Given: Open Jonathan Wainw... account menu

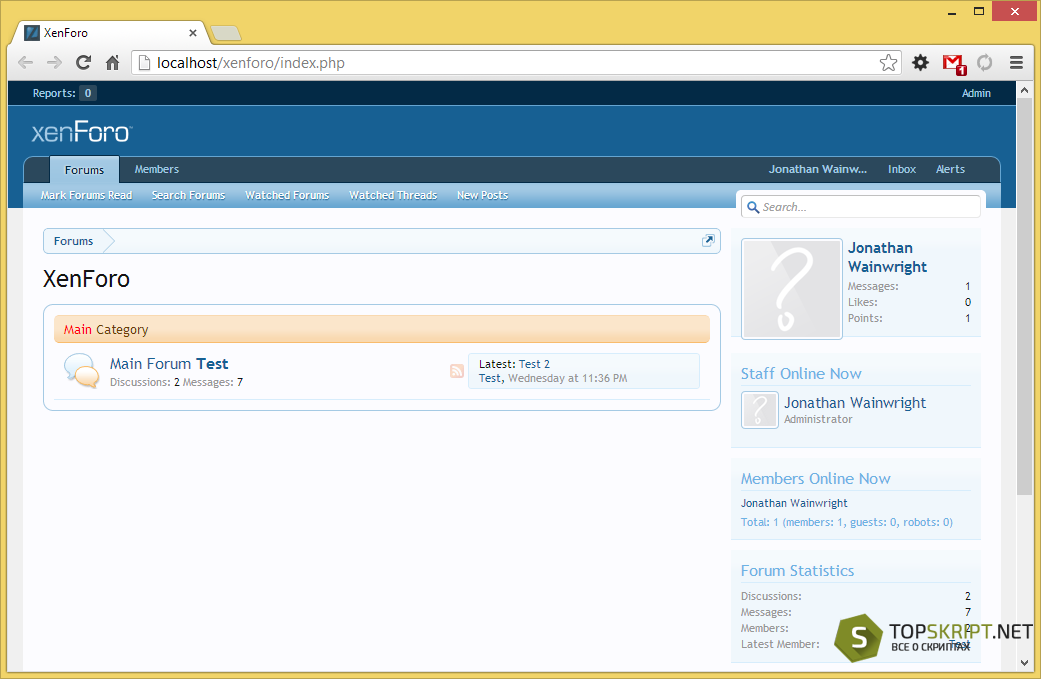Looking at the screenshot, I should [x=817, y=169].
